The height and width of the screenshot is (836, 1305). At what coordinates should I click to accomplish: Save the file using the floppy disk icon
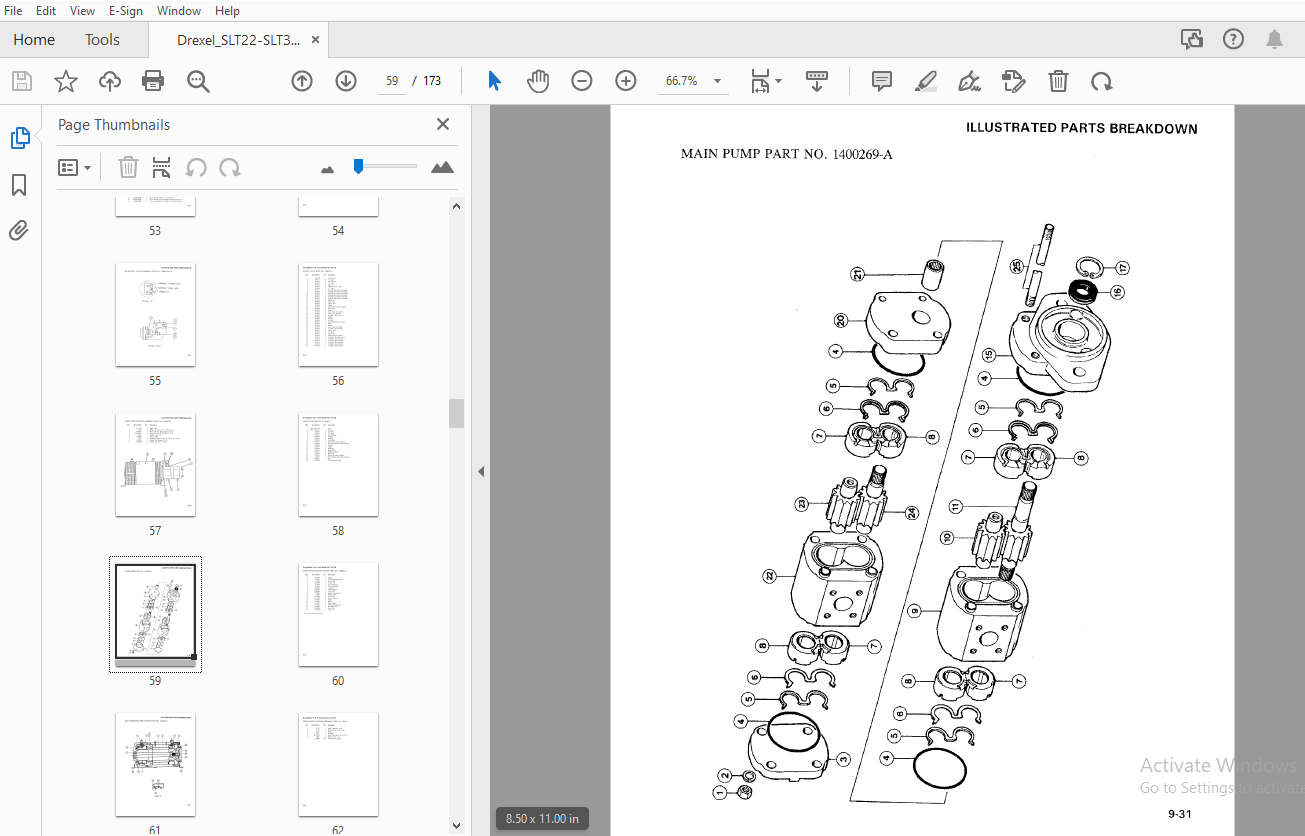click(22, 81)
